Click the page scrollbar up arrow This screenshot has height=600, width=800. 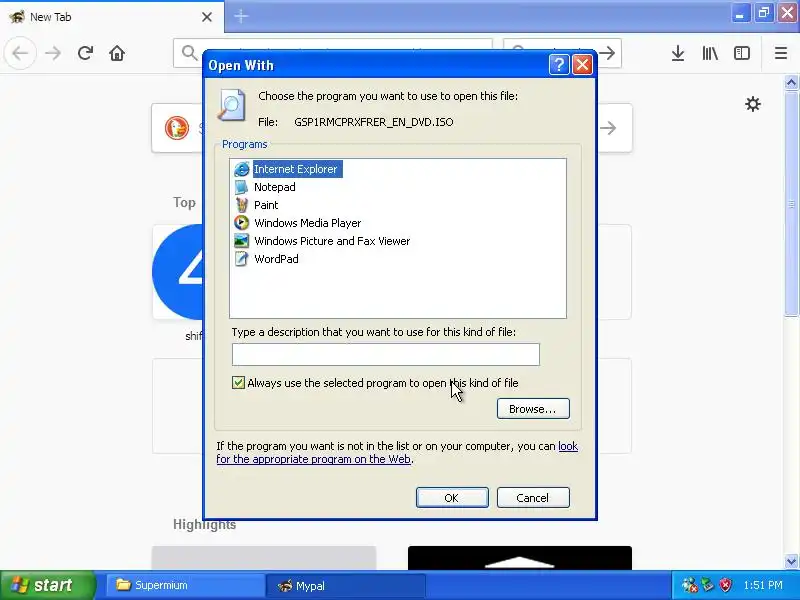coord(791,82)
